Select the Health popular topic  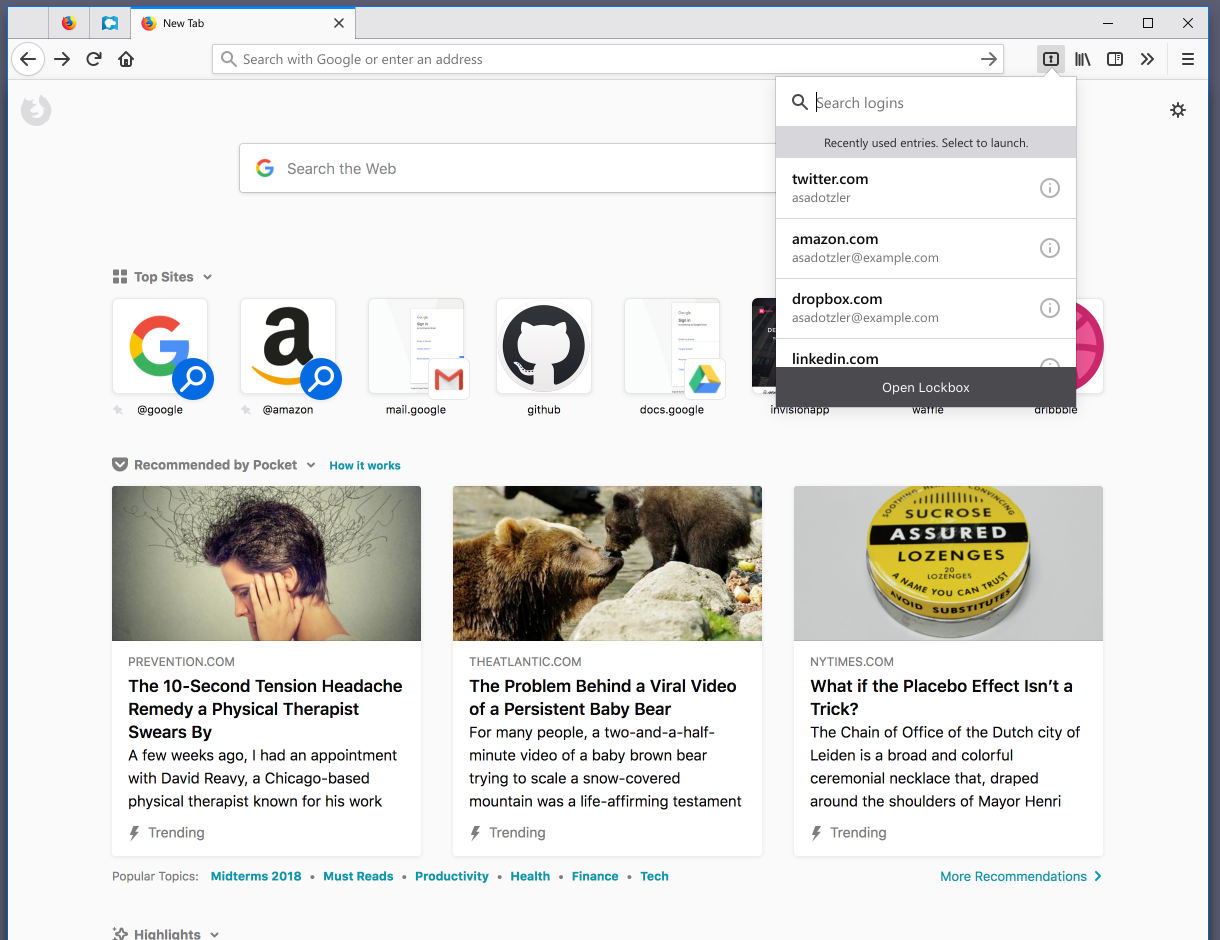[530, 876]
